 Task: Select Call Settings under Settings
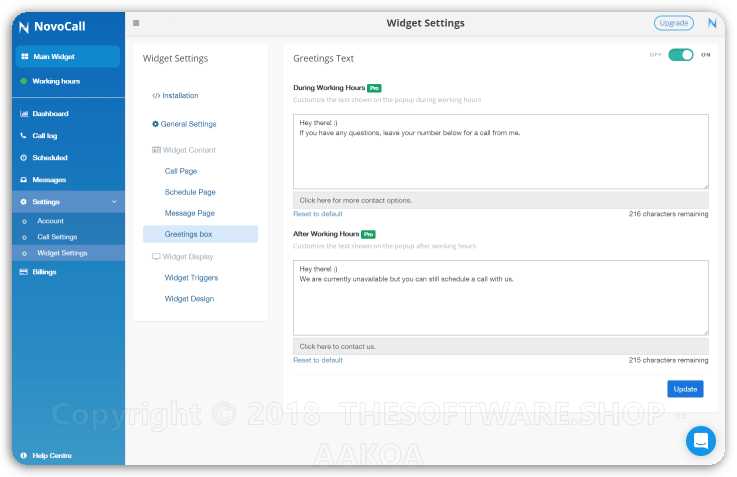click(x=57, y=237)
